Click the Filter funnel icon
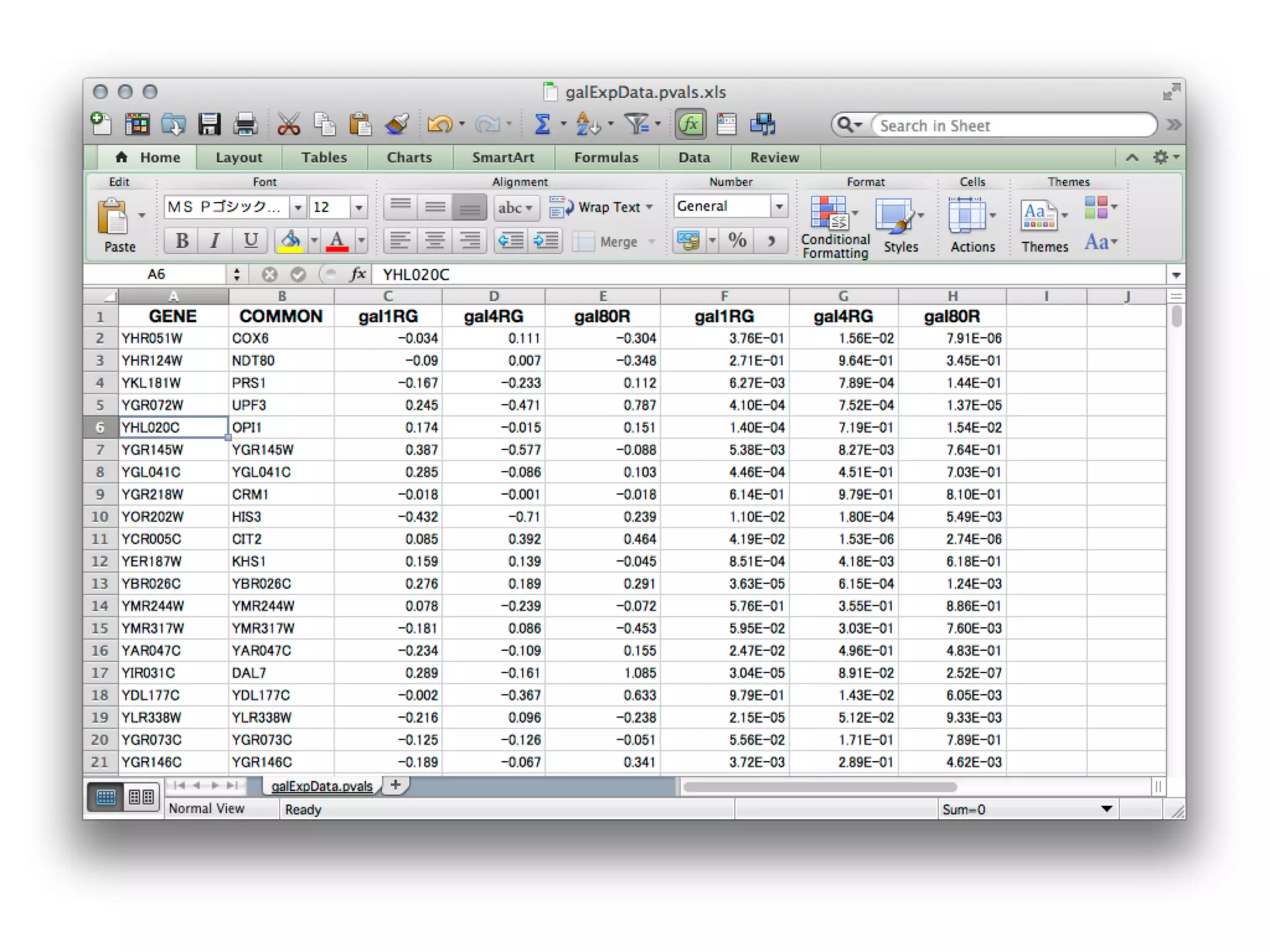This screenshot has height=952, width=1270. pyautogui.click(x=637, y=125)
